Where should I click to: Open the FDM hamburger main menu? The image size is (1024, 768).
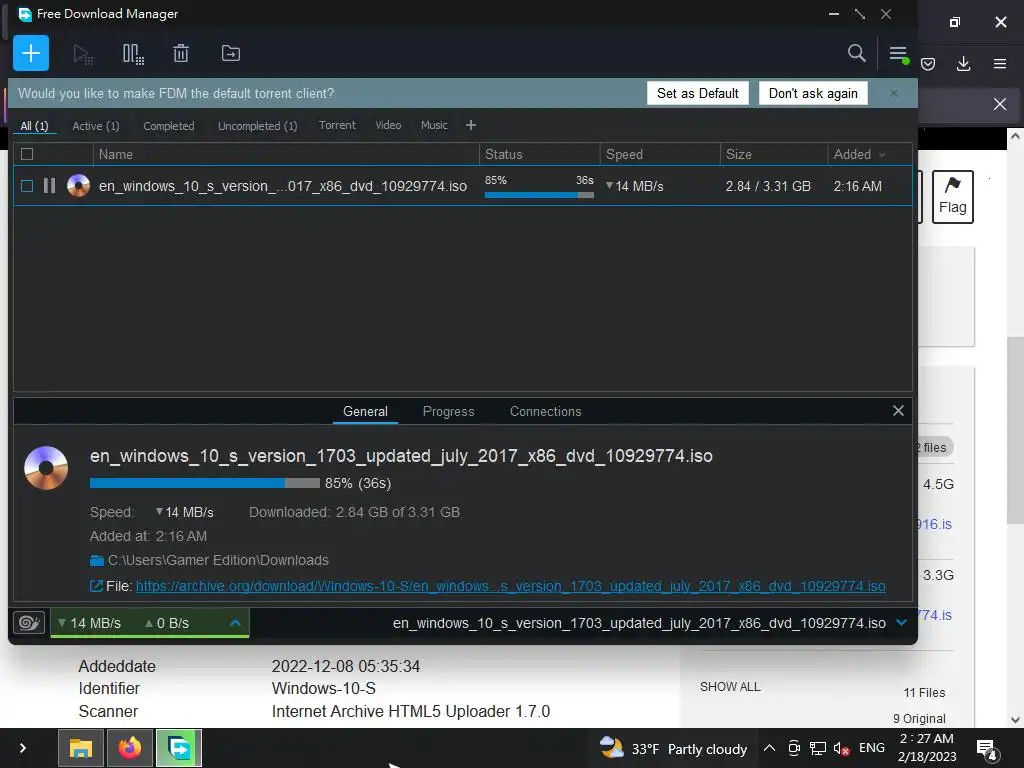(899, 54)
